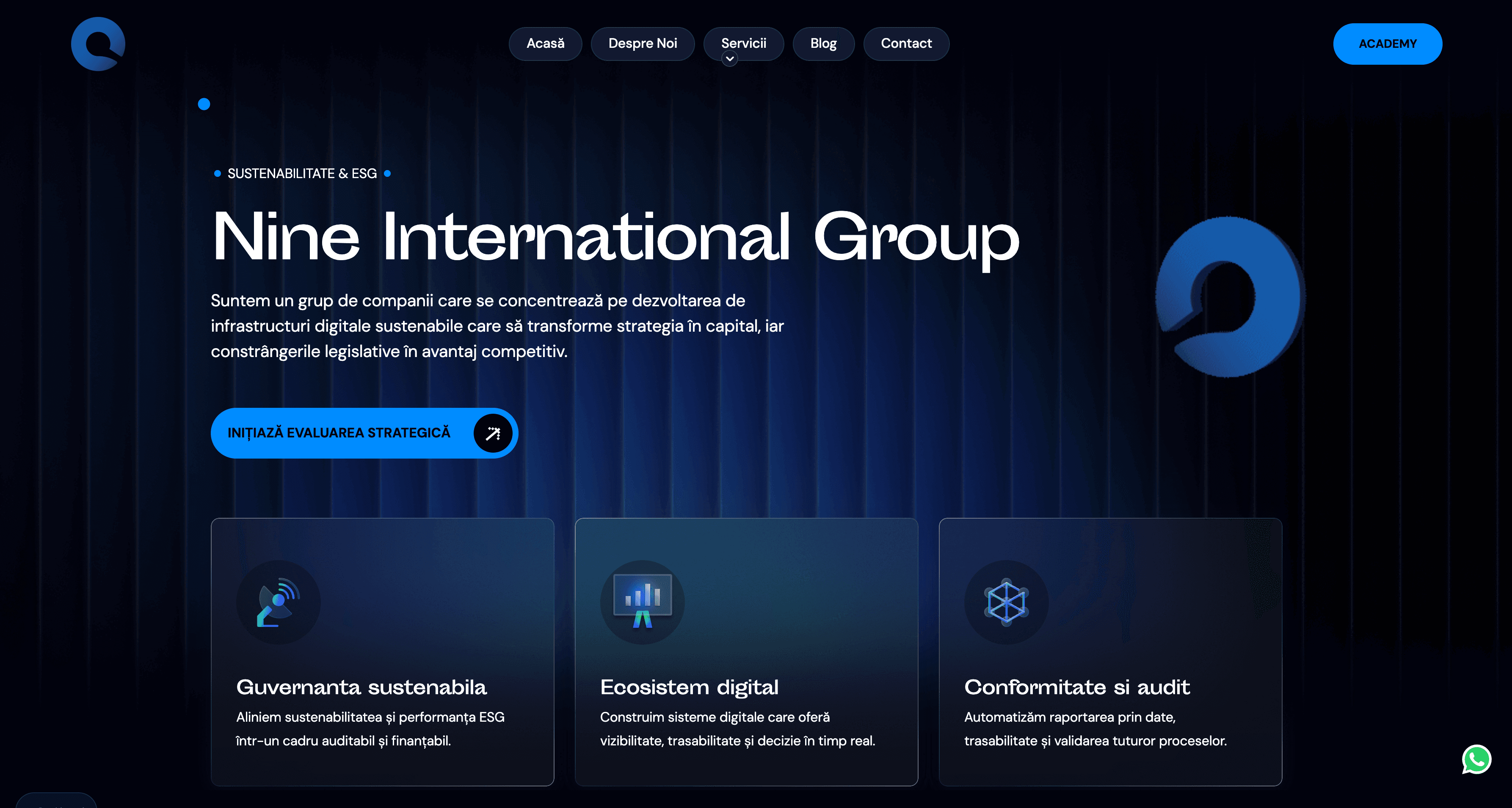The image size is (1512, 808).
Task: Click the satellite dish icon on Guvernanta card
Action: (x=278, y=602)
